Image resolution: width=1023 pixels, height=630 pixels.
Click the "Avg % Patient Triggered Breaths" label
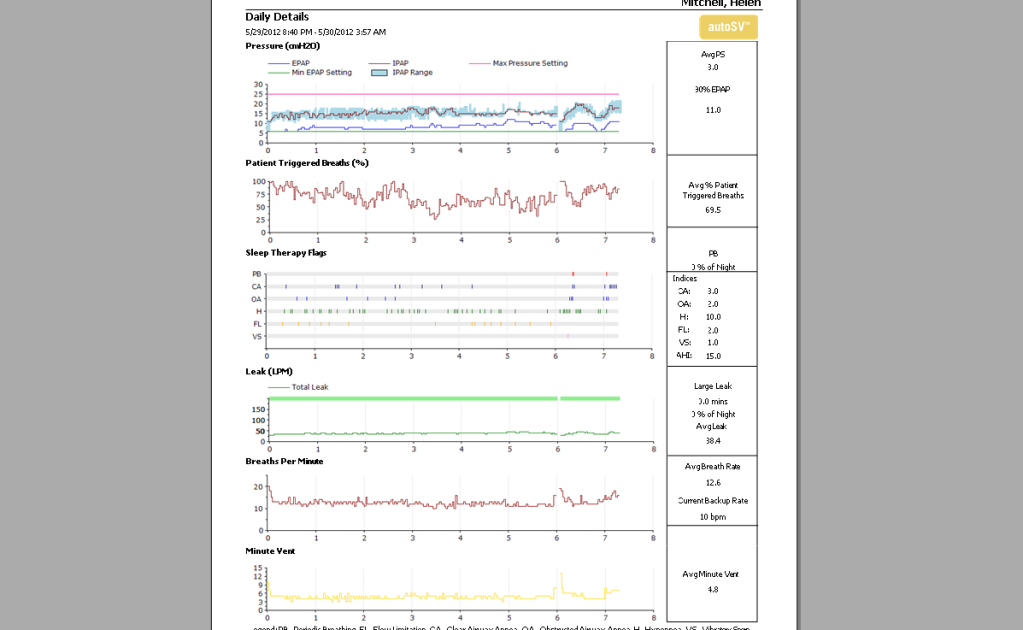coord(712,190)
